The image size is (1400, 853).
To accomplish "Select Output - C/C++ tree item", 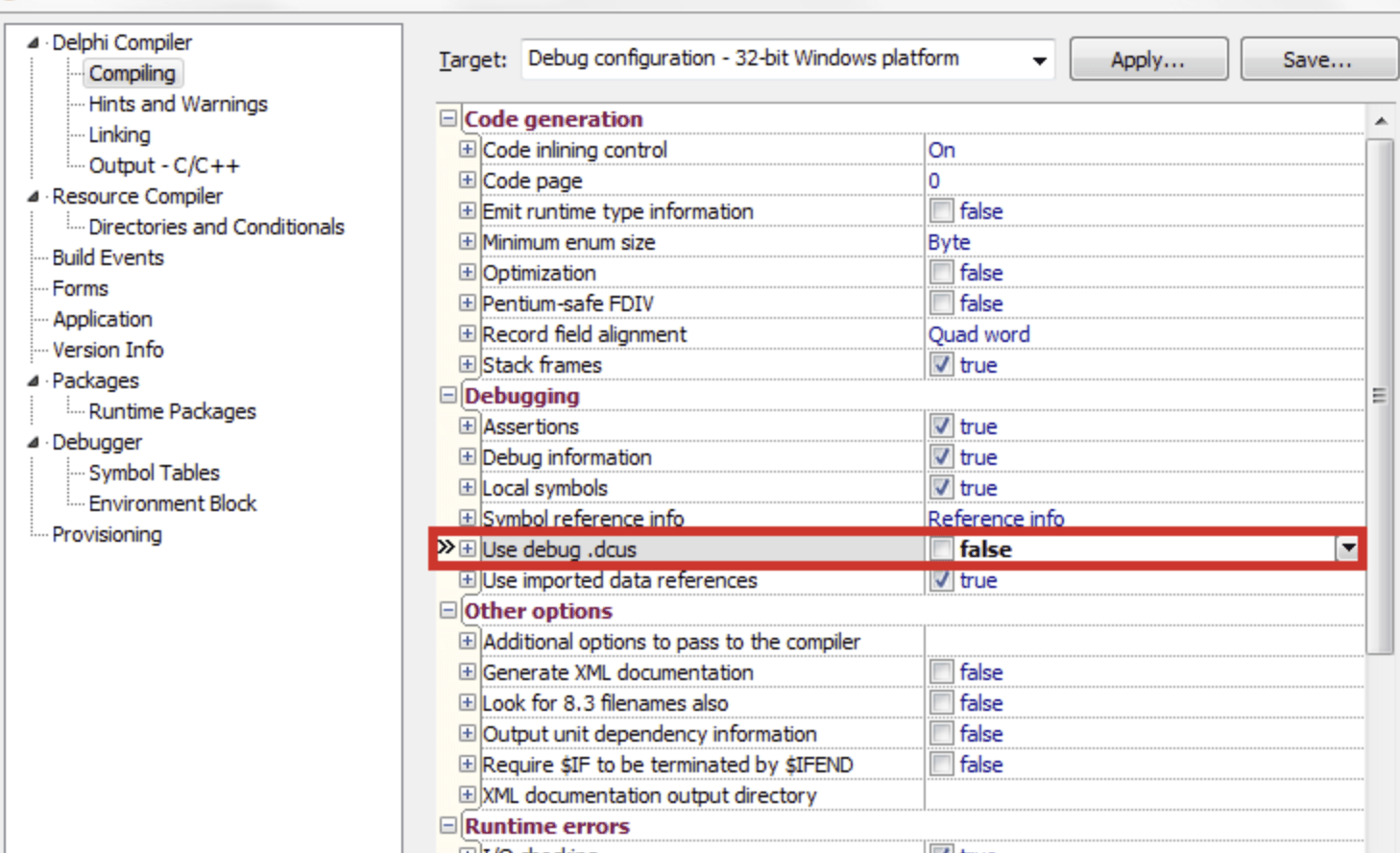I will tap(164, 165).
